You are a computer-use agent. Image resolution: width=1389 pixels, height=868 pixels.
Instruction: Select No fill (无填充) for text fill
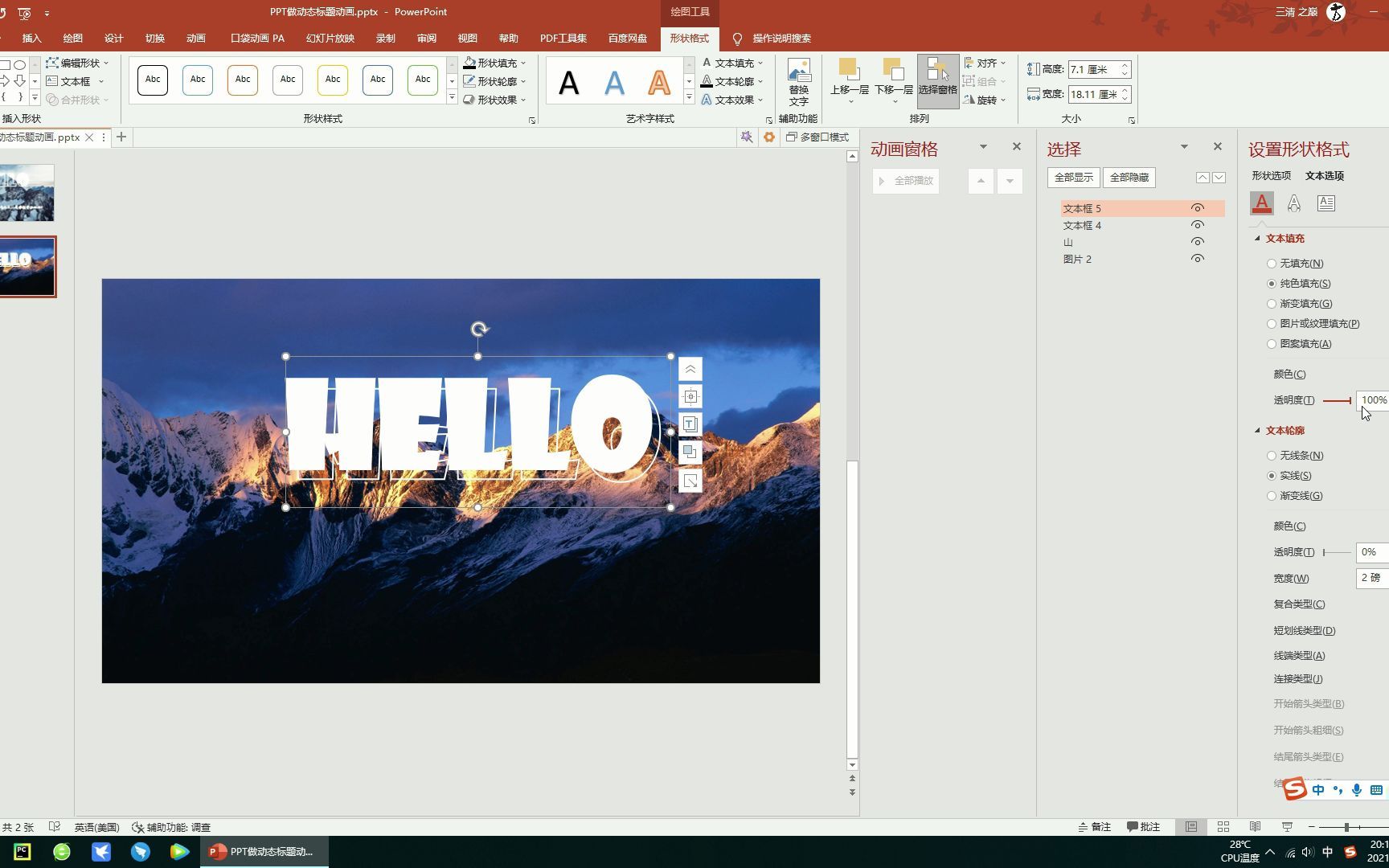click(1272, 264)
